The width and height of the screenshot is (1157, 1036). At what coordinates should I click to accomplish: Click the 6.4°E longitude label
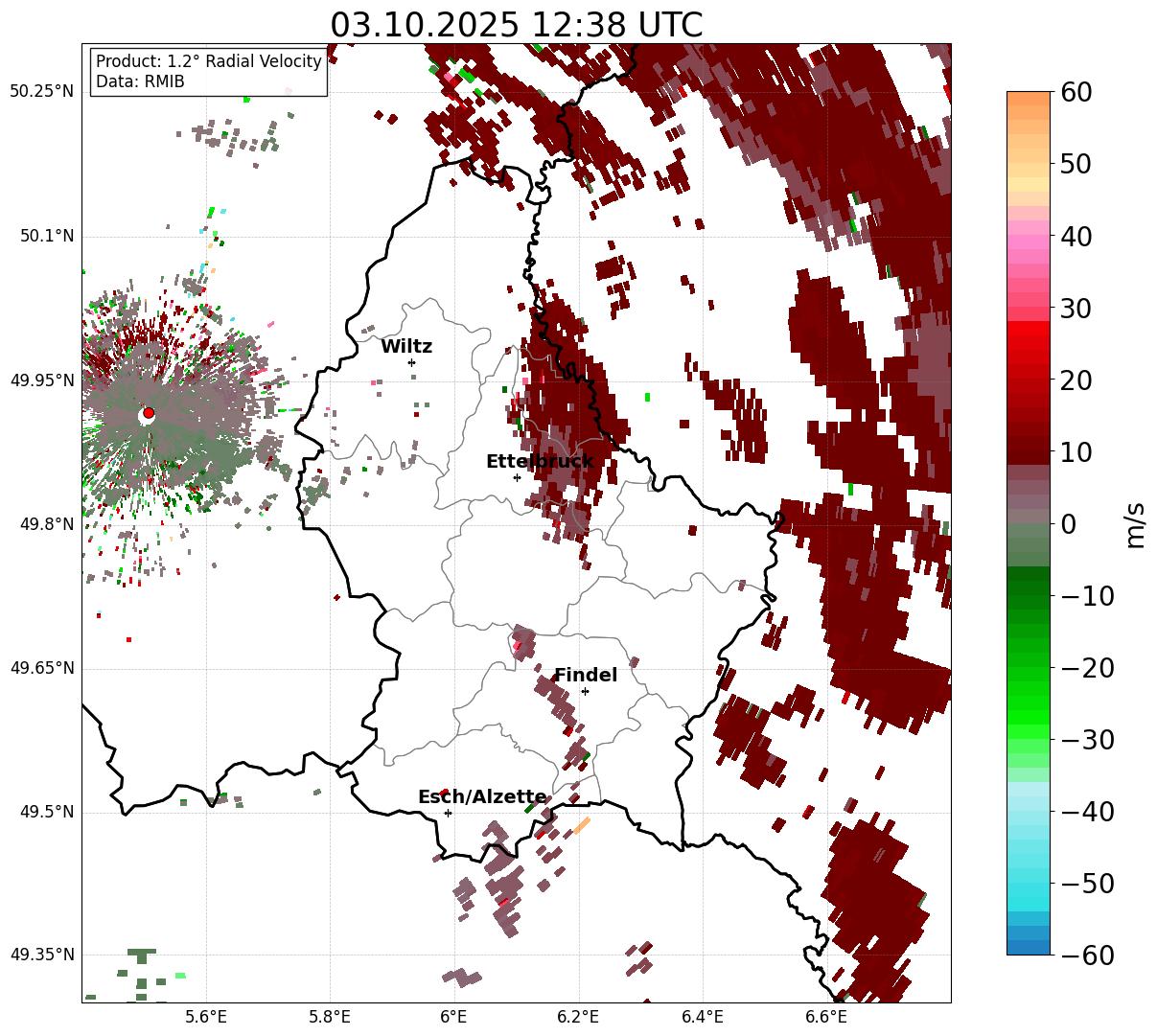703,1017
